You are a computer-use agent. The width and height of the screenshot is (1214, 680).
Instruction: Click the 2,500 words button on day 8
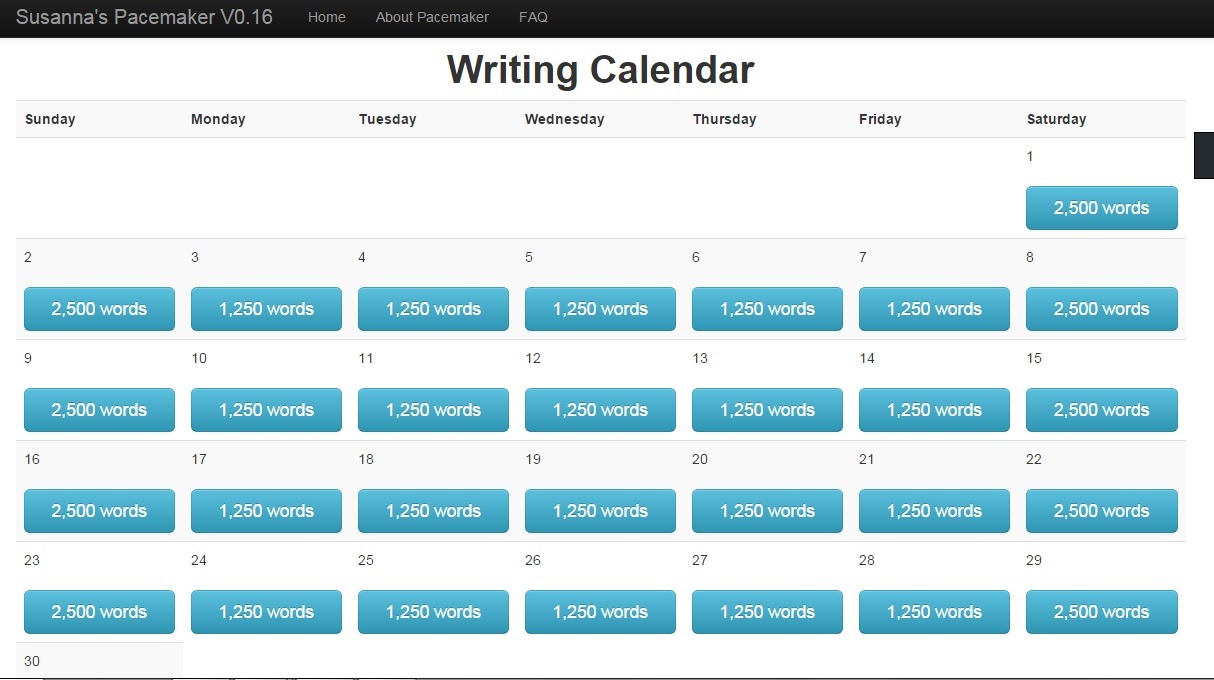click(1101, 309)
